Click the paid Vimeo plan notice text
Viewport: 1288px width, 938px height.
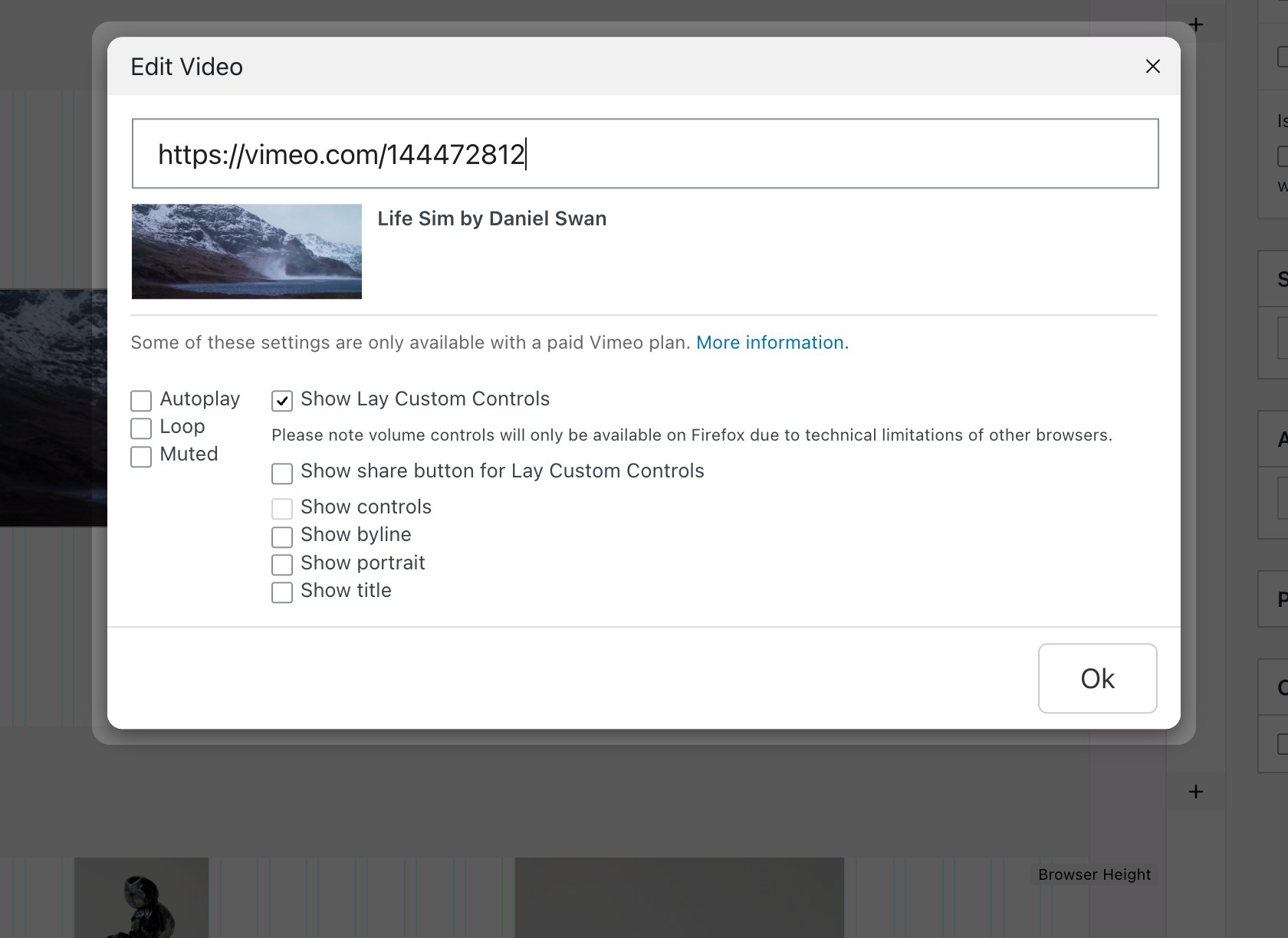(x=411, y=343)
